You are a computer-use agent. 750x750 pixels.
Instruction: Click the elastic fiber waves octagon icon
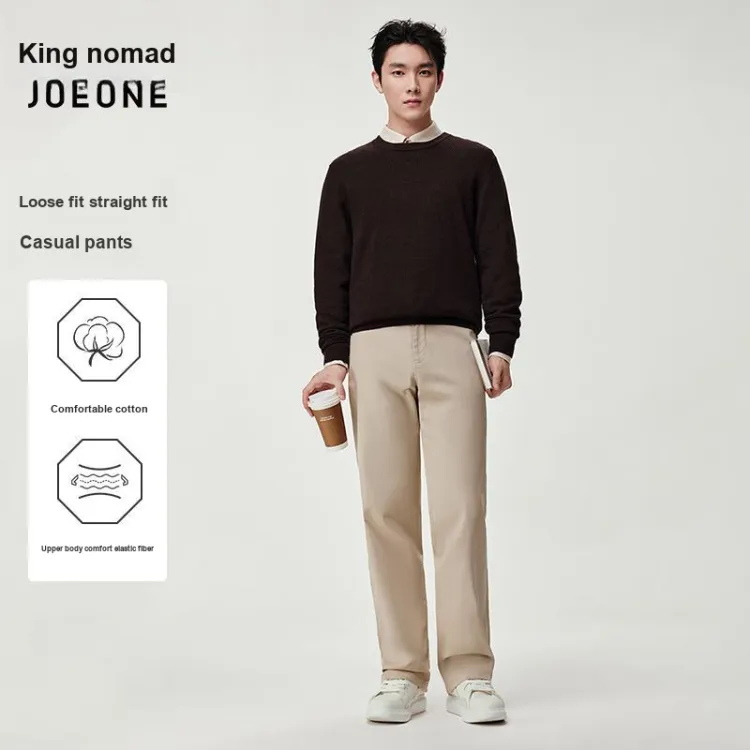click(x=99, y=481)
